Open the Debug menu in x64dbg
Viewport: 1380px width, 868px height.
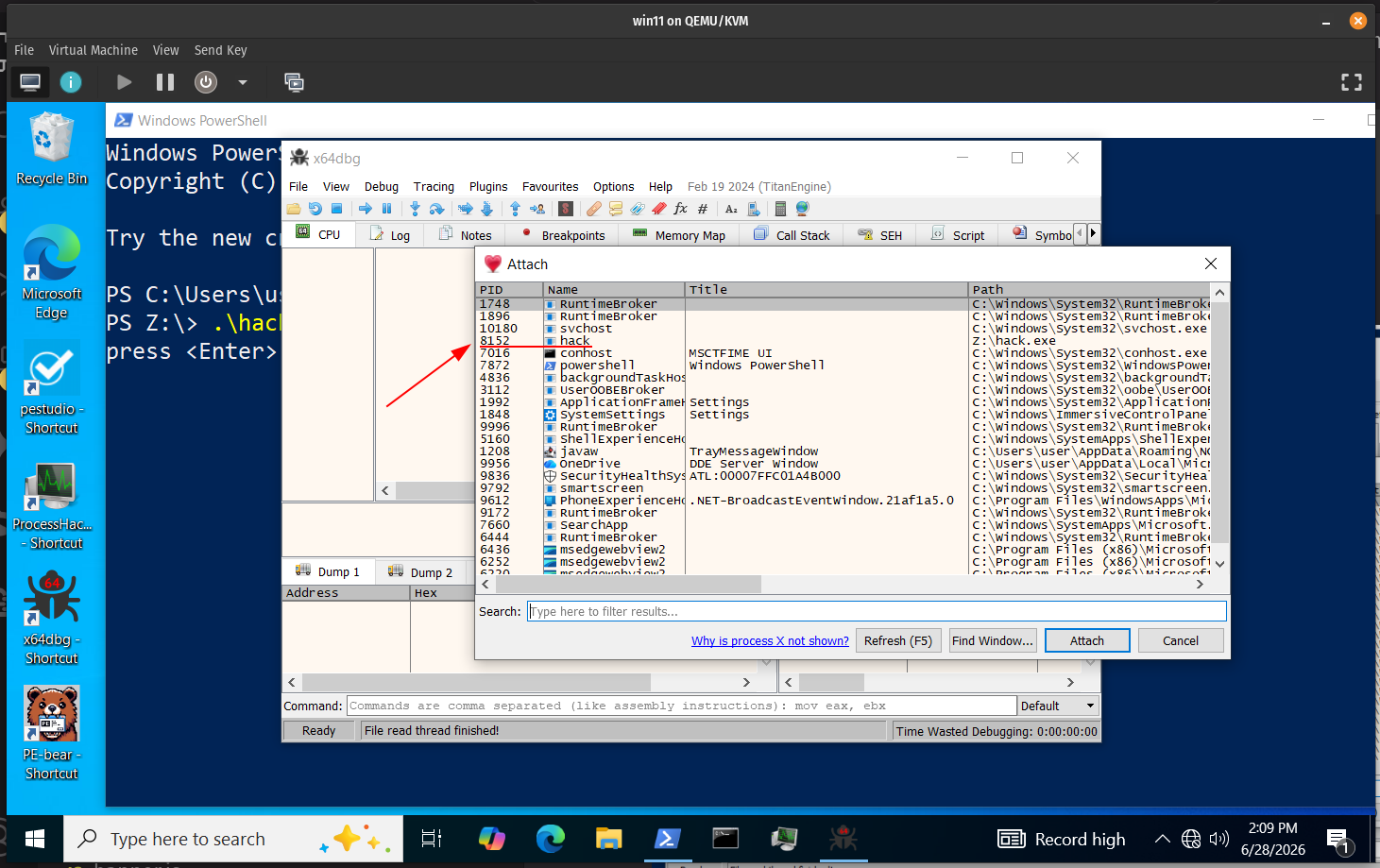pos(382,187)
